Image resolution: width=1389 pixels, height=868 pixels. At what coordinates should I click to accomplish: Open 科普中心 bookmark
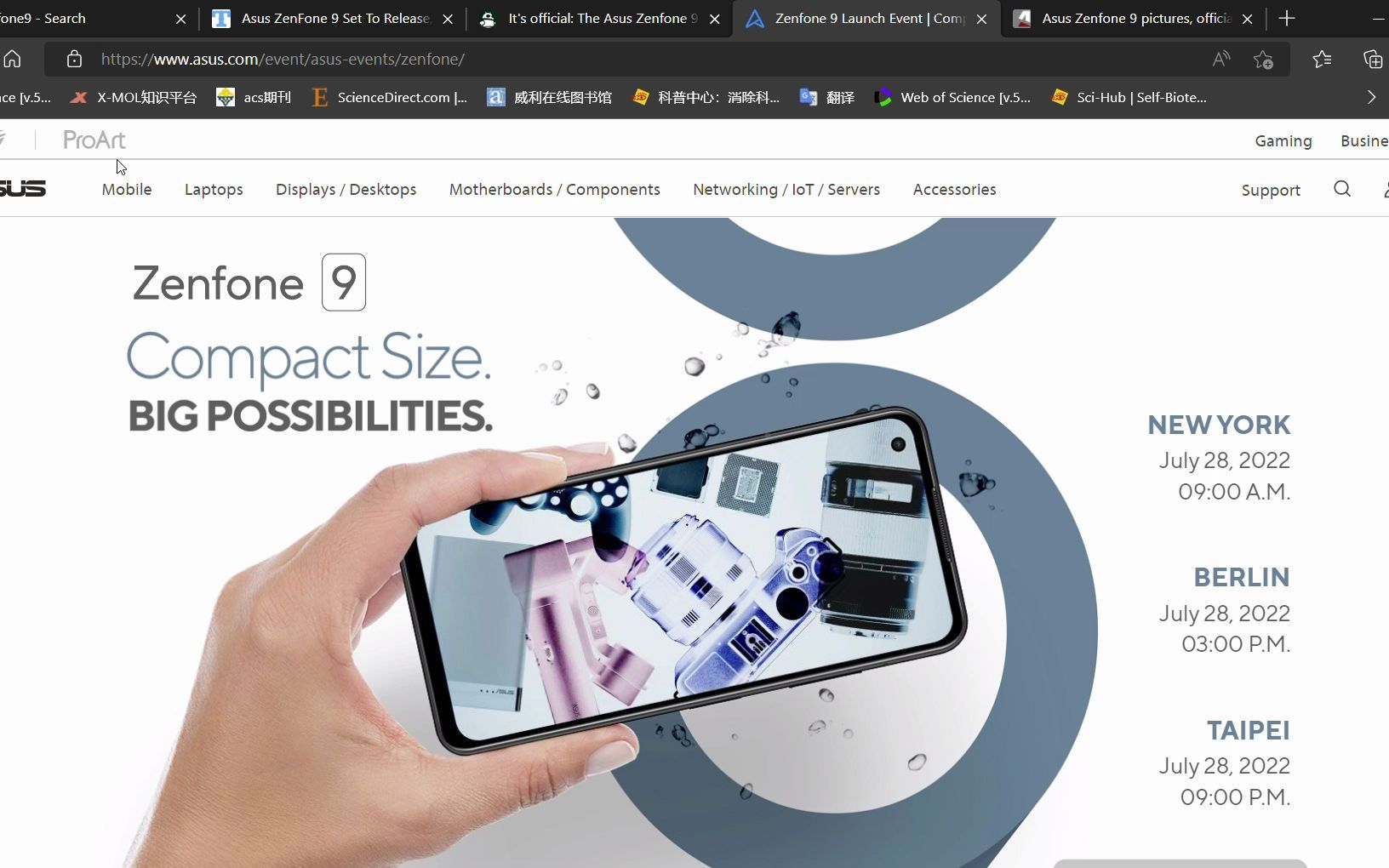[706, 97]
